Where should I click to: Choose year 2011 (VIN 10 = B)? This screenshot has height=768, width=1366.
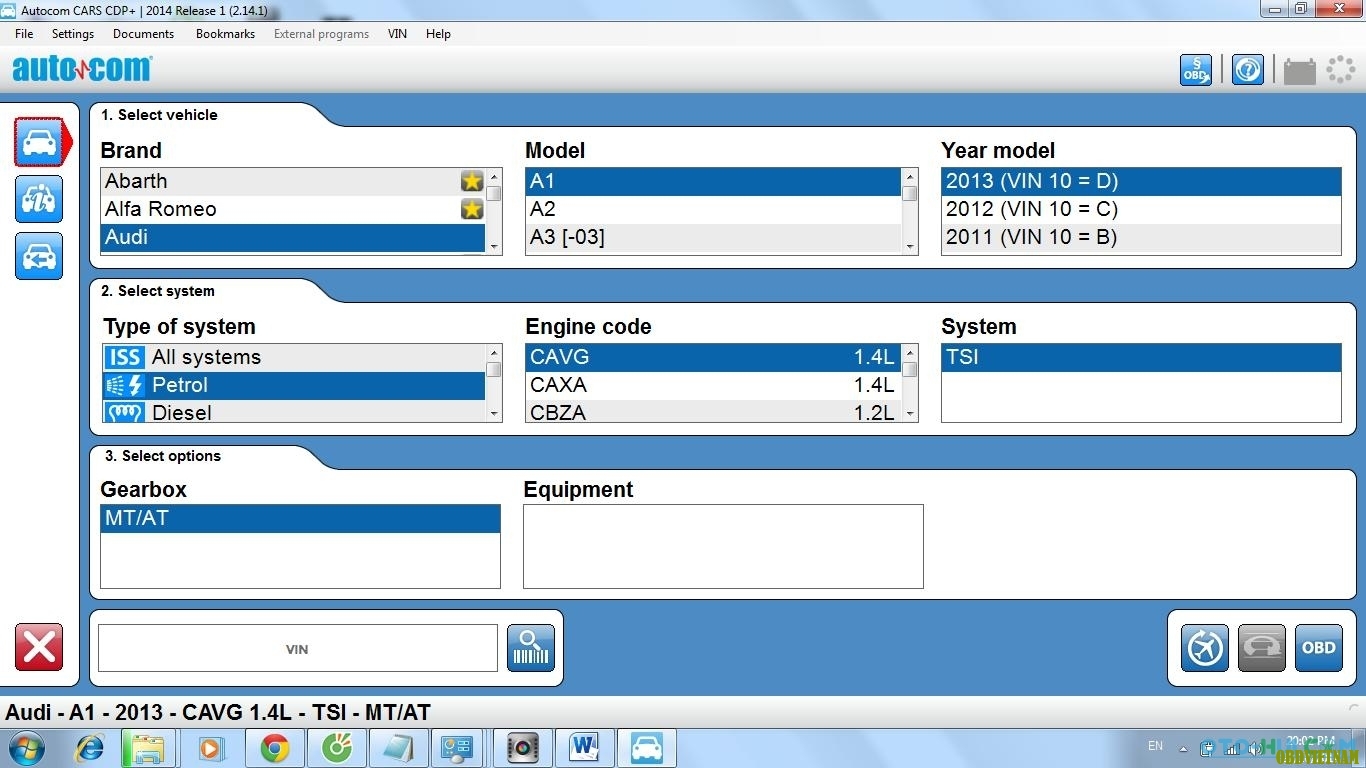point(1141,237)
